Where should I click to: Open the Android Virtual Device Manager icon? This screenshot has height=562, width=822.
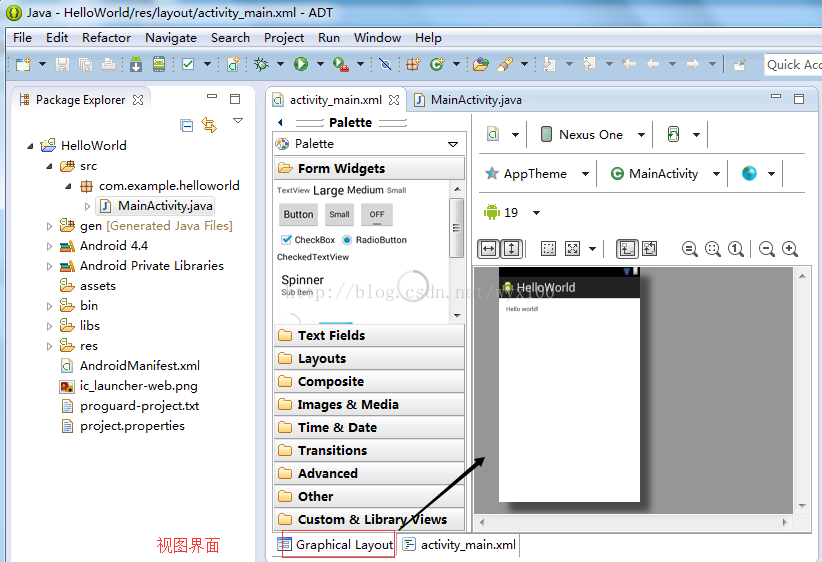pos(159,64)
